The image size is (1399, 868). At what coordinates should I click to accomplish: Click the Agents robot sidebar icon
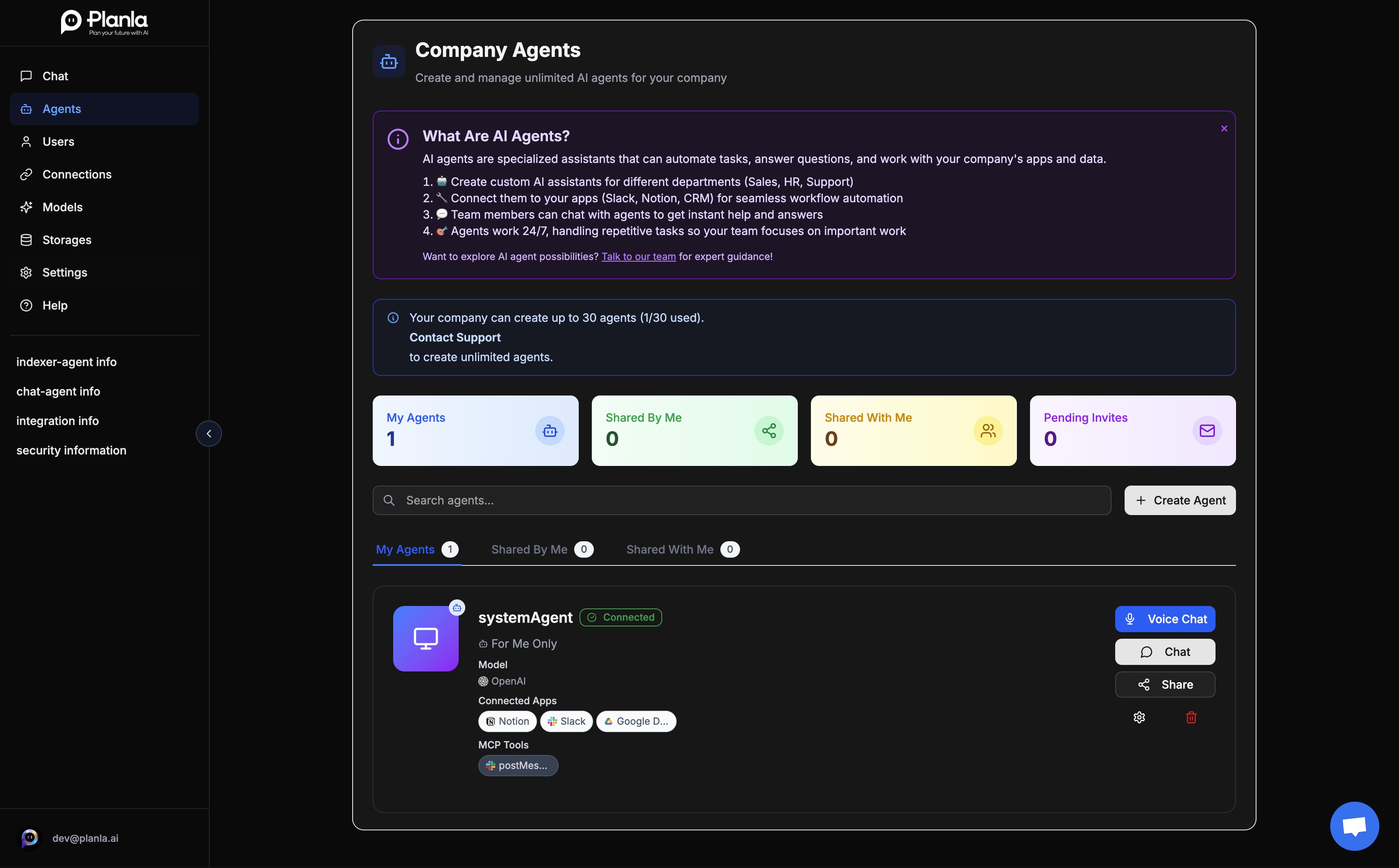26,109
